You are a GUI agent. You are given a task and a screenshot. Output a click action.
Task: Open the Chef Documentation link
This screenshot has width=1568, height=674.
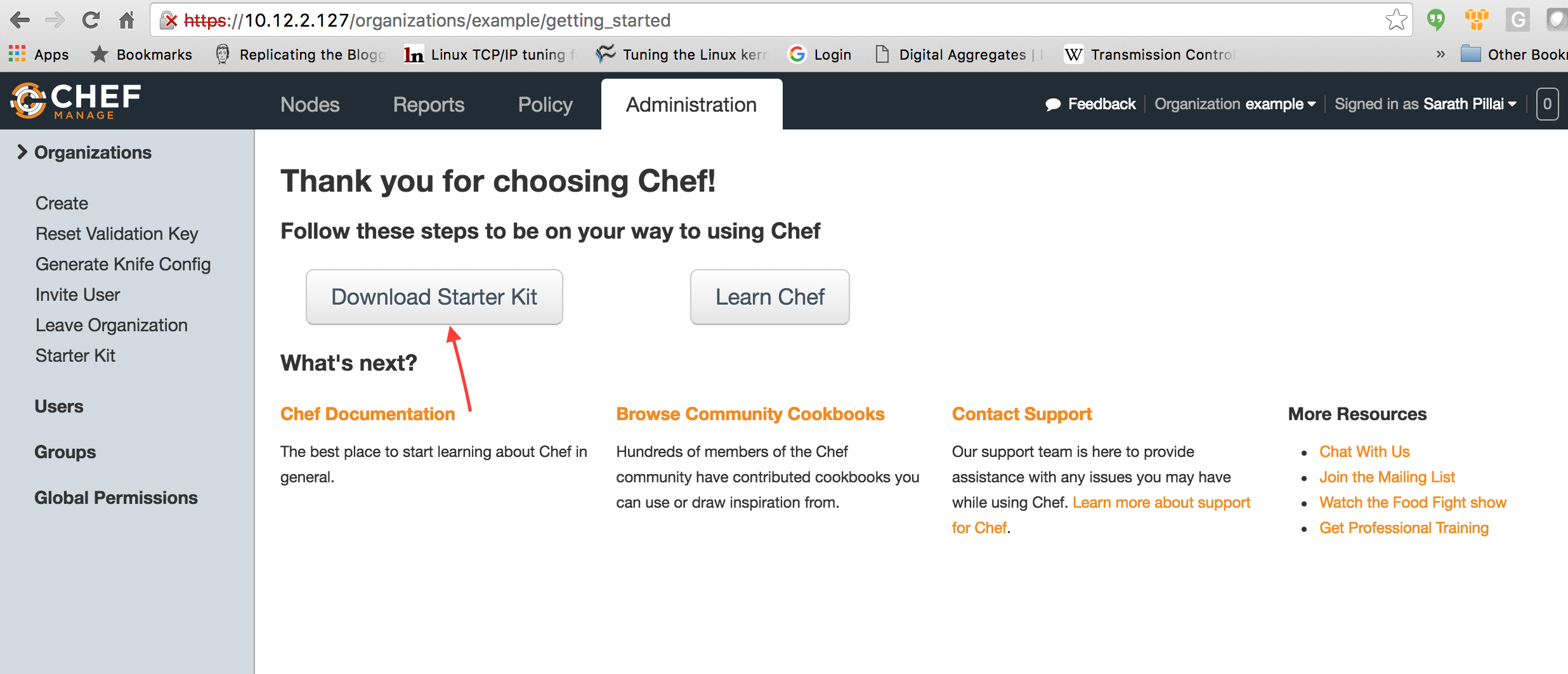(x=368, y=414)
